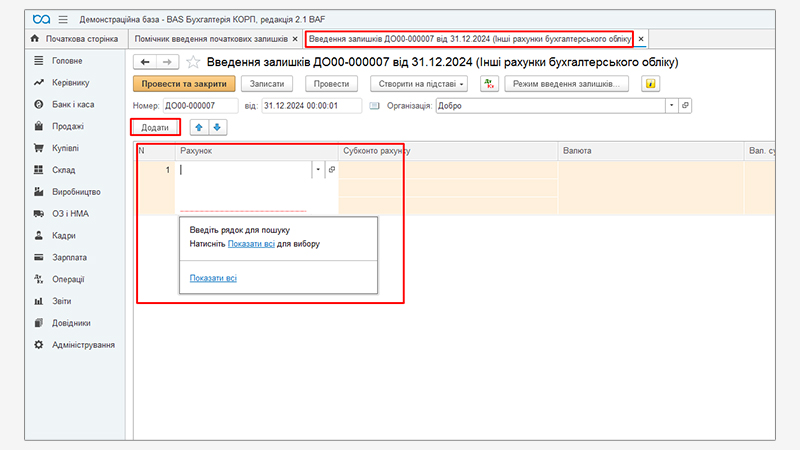Expand the Організація dropdown list

[x=671, y=106]
